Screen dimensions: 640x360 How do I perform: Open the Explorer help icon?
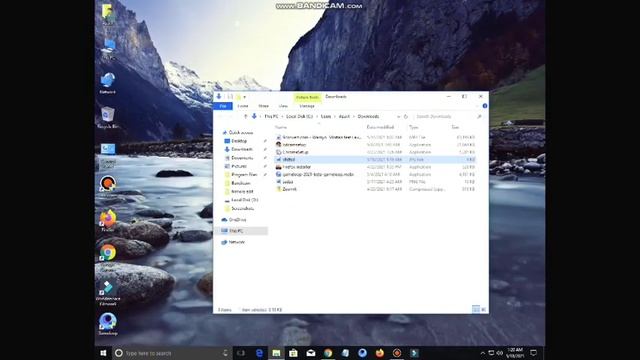click(x=485, y=106)
